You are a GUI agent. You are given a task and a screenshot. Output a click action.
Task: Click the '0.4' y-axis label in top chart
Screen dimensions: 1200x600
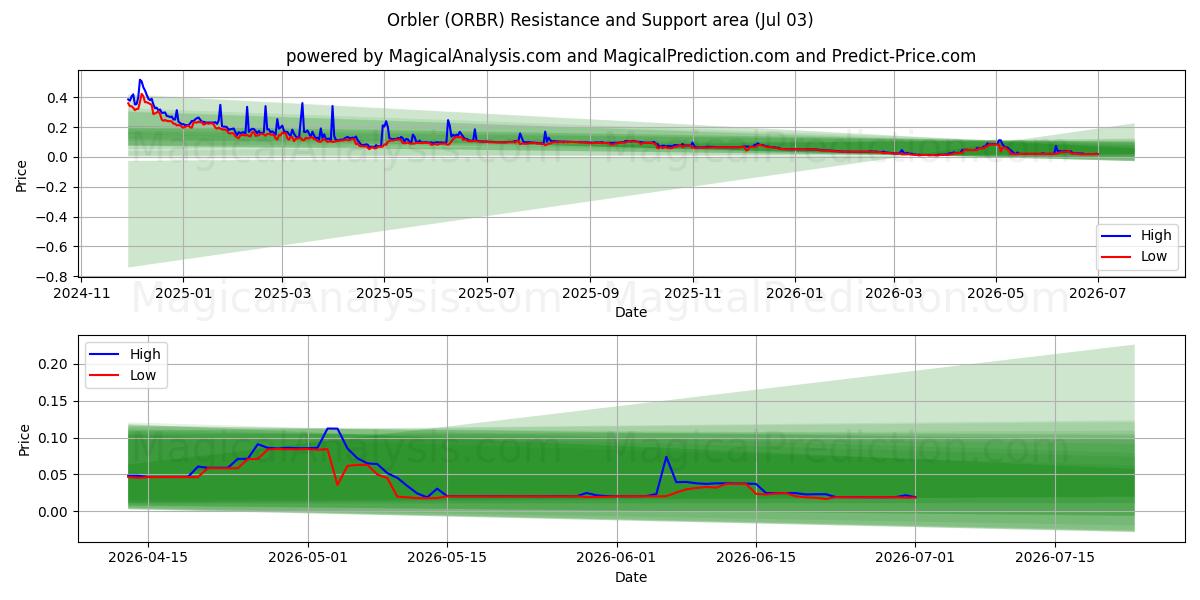pyautogui.click(x=58, y=98)
